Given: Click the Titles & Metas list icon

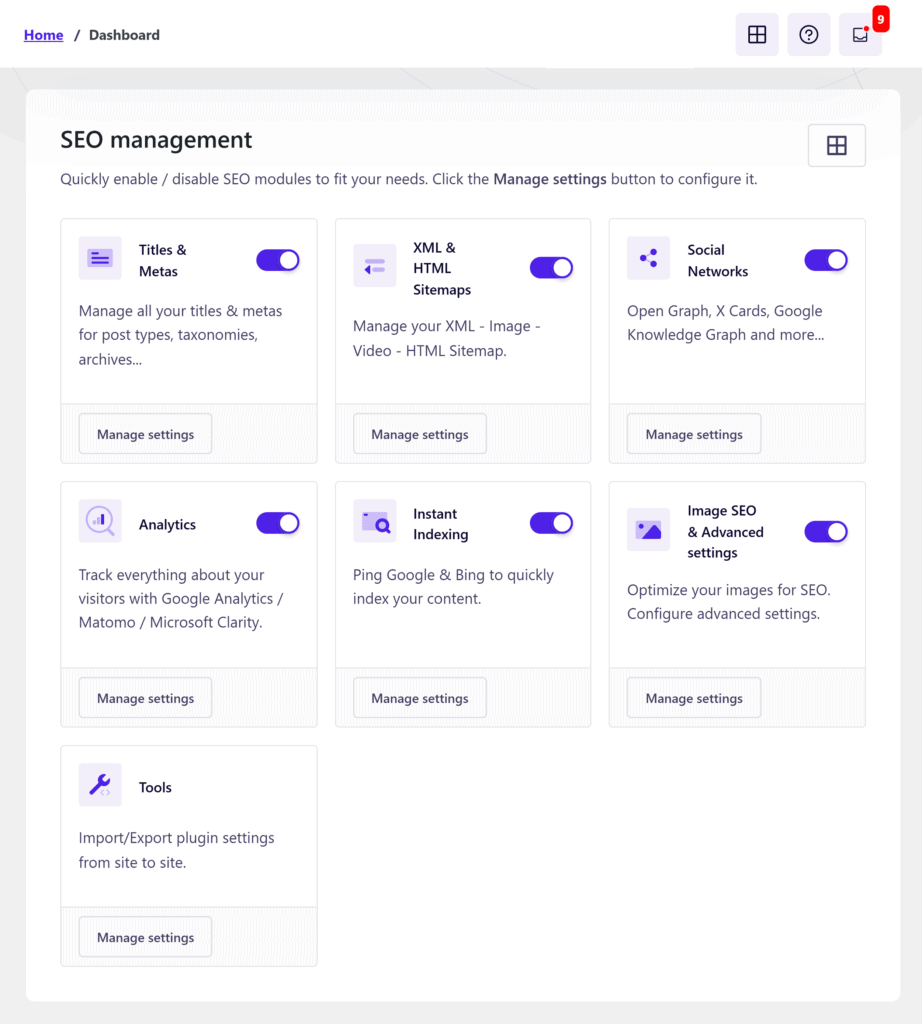Looking at the screenshot, I should pos(99,258).
